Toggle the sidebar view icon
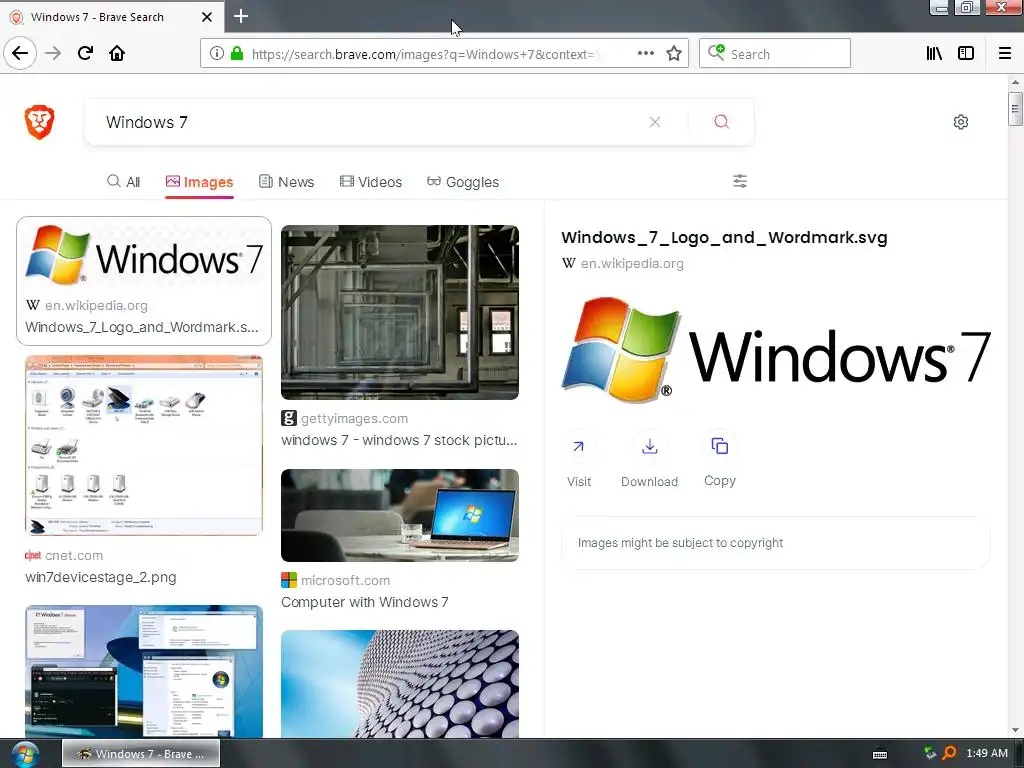Image resolution: width=1024 pixels, height=768 pixels. [x=966, y=54]
